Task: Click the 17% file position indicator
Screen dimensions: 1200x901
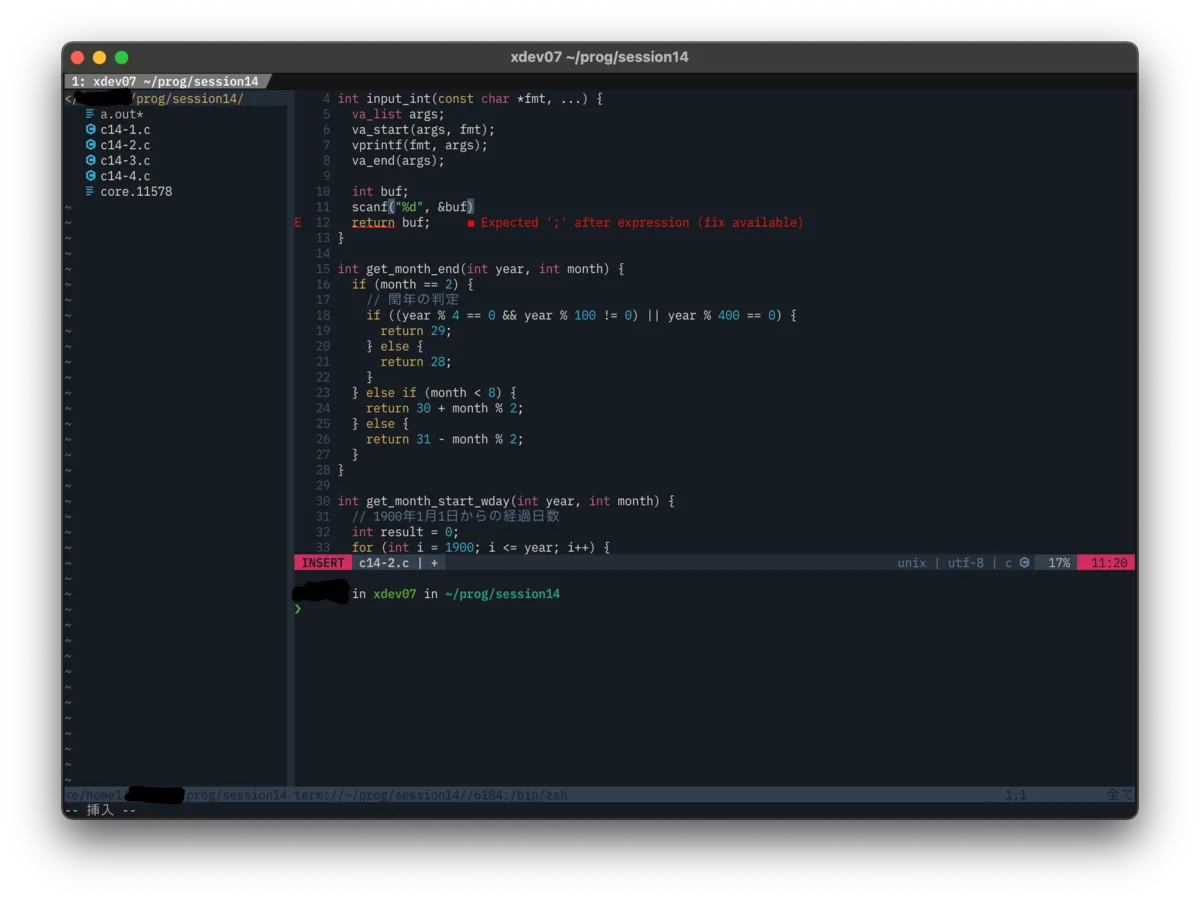Action: point(1058,563)
